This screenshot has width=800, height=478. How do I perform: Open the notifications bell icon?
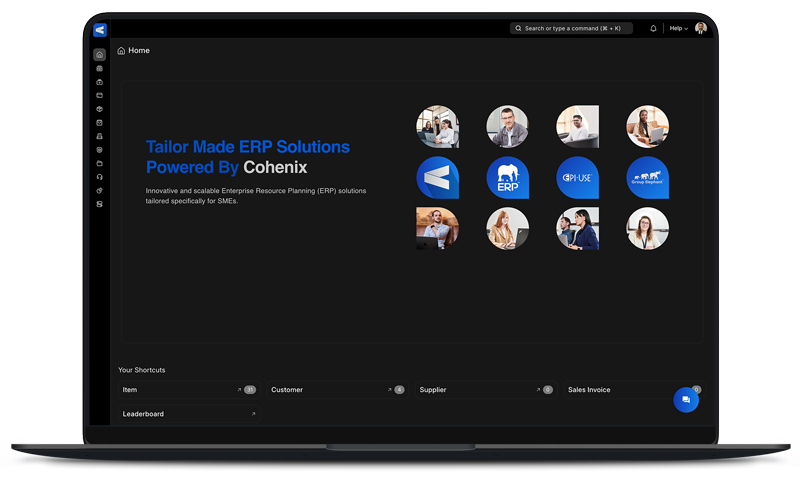tap(653, 29)
